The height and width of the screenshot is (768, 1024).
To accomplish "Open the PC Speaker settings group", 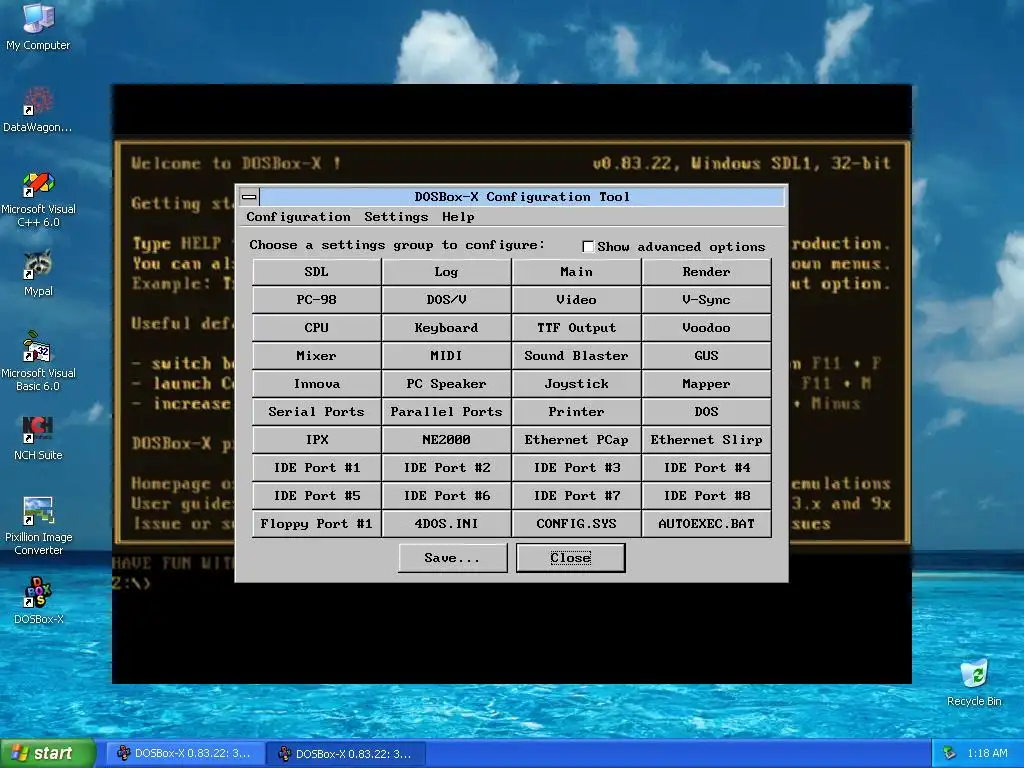I will pyautogui.click(x=446, y=384).
